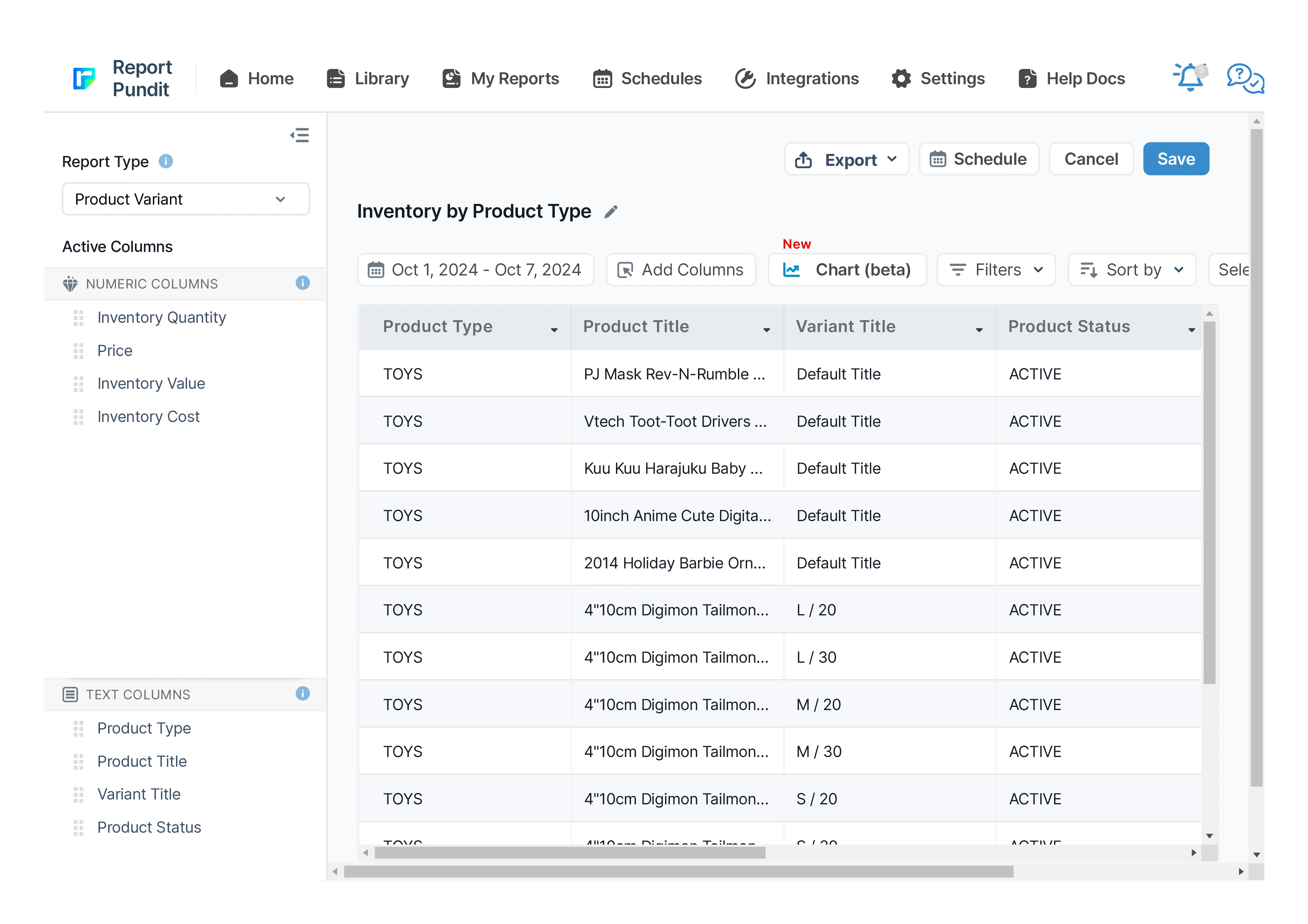Click the Text Columns info icon

point(302,693)
